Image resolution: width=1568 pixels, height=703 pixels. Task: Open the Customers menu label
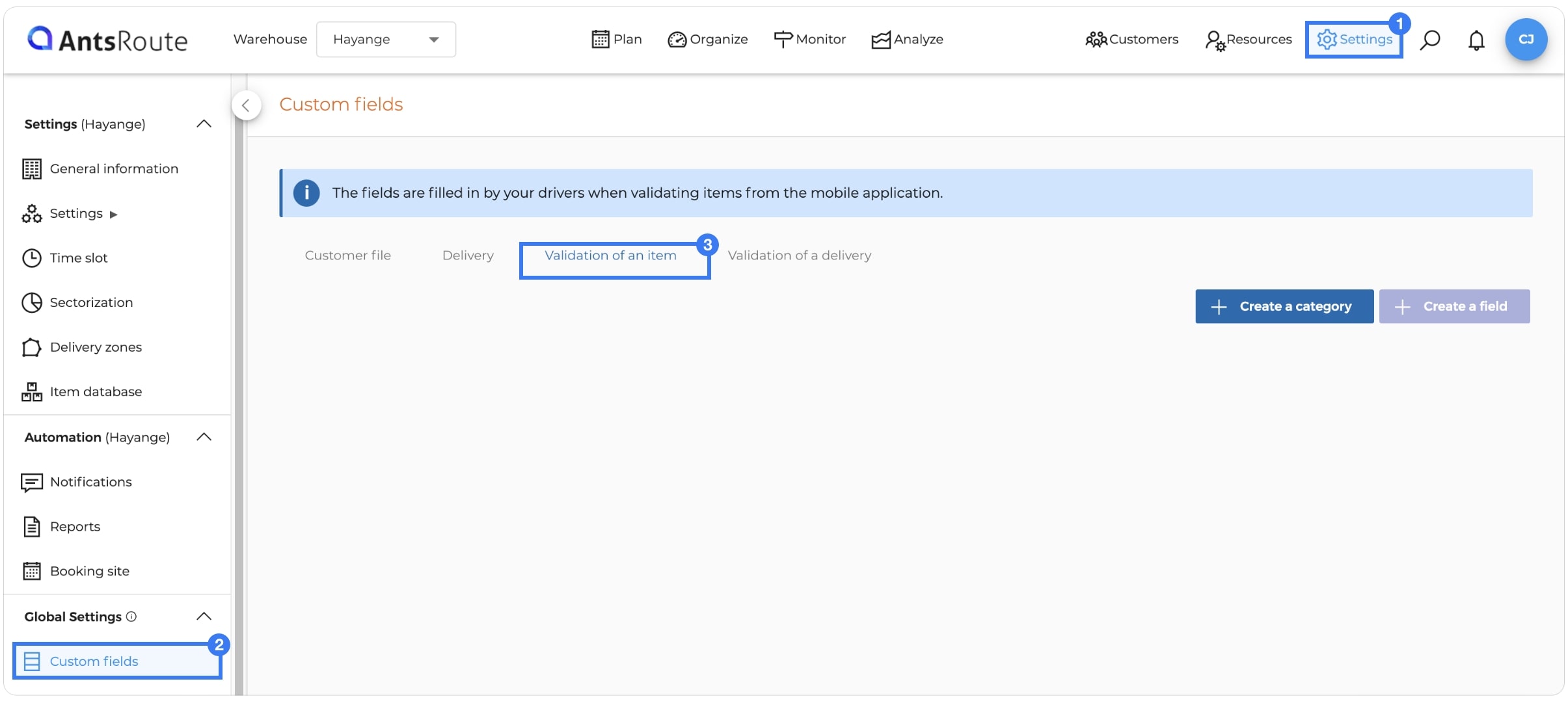[1144, 40]
